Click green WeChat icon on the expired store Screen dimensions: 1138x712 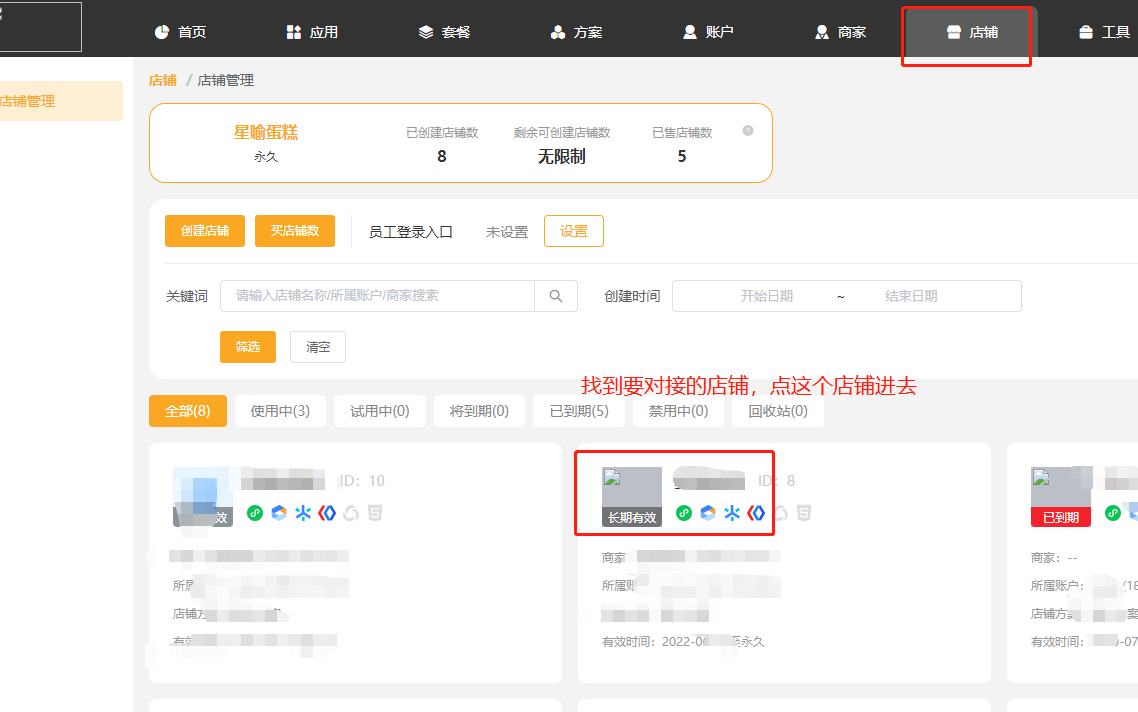pos(1113,513)
